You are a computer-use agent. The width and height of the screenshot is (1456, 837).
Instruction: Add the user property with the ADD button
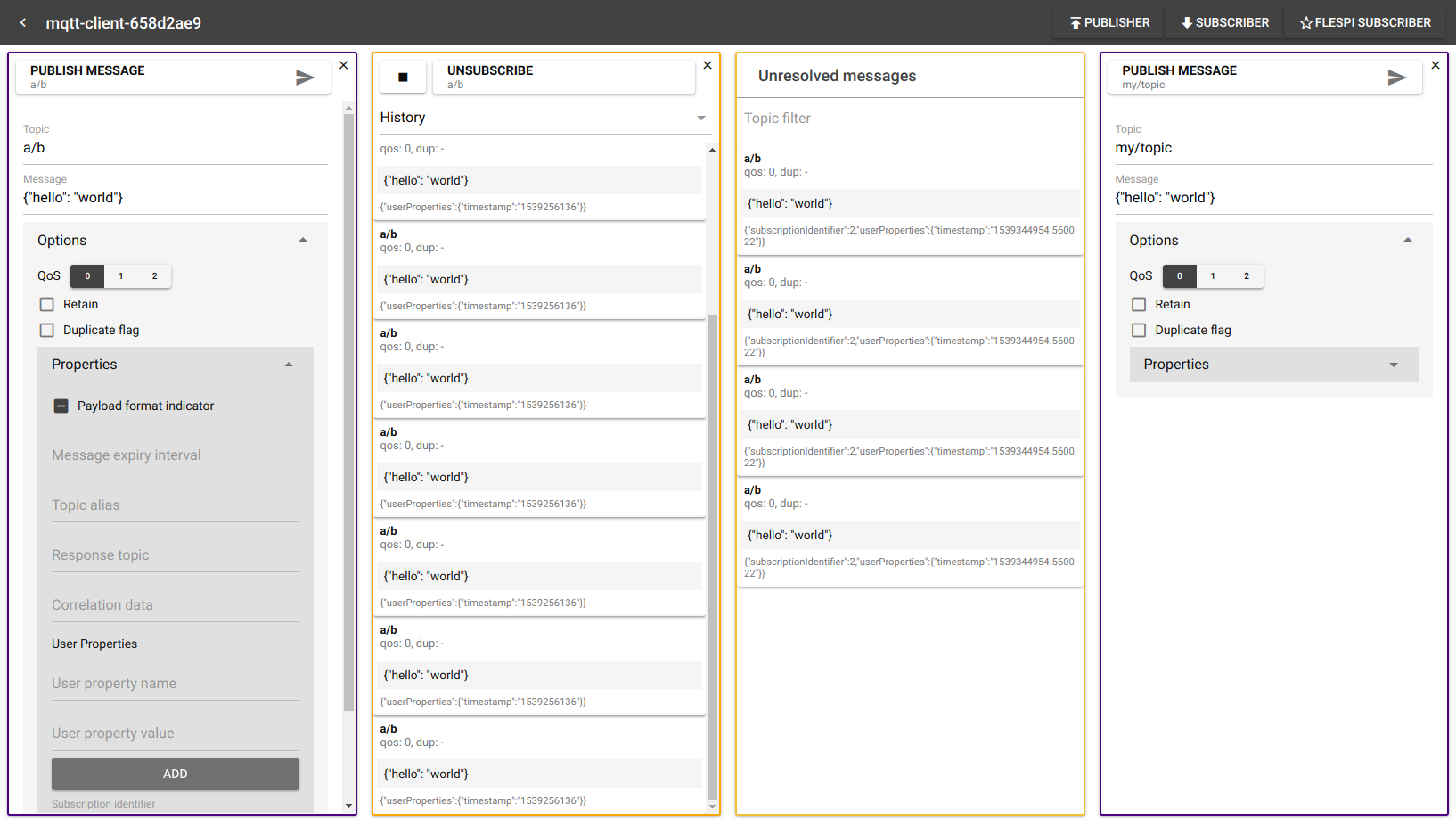tap(176, 774)
